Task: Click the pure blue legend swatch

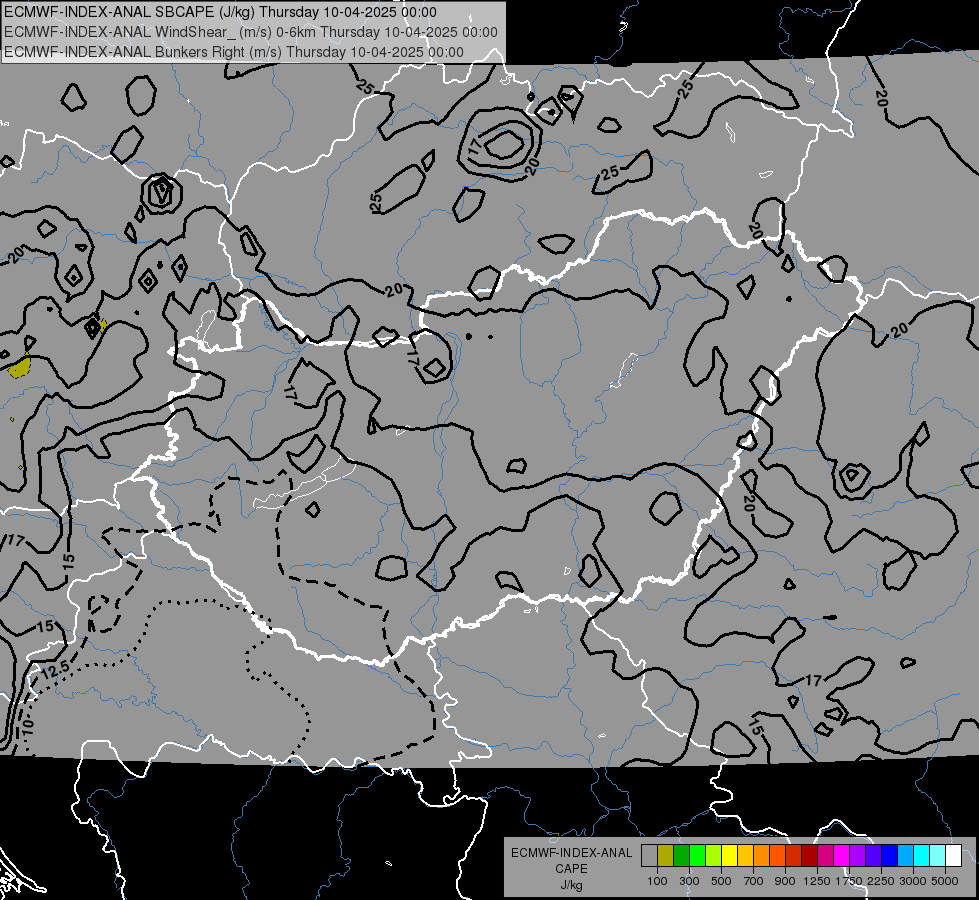Action: click(x=890, y=856)
